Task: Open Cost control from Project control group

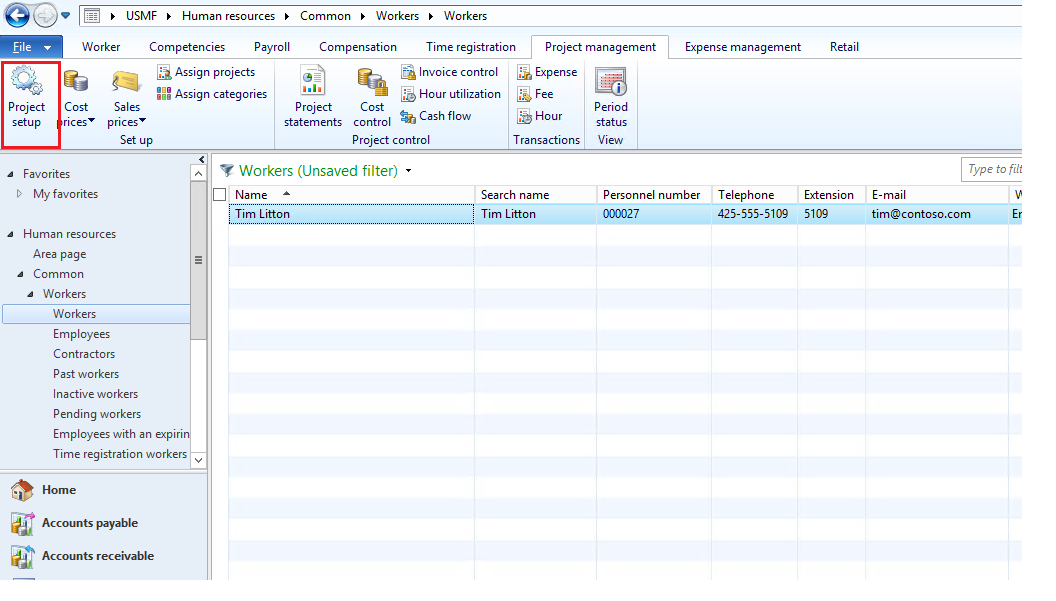Action: point(372,97)
